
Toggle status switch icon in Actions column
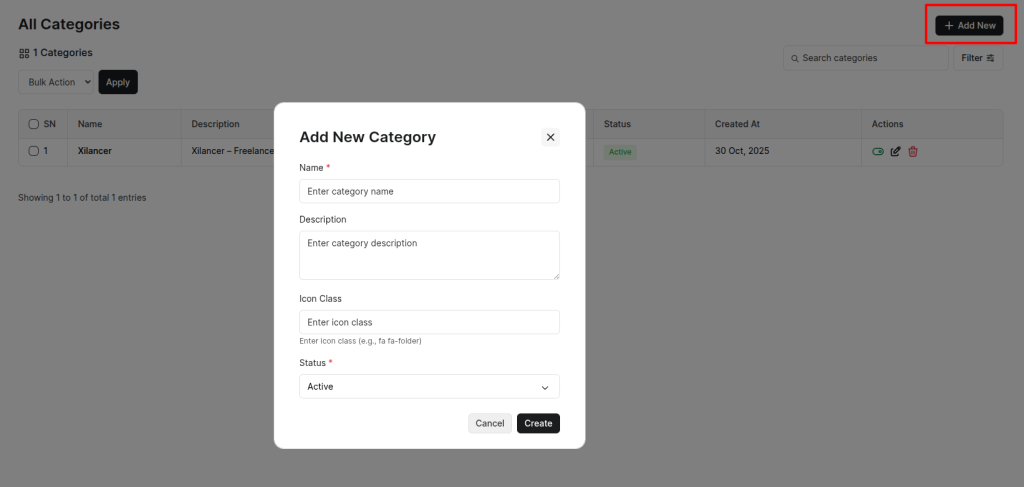[878, 151]
